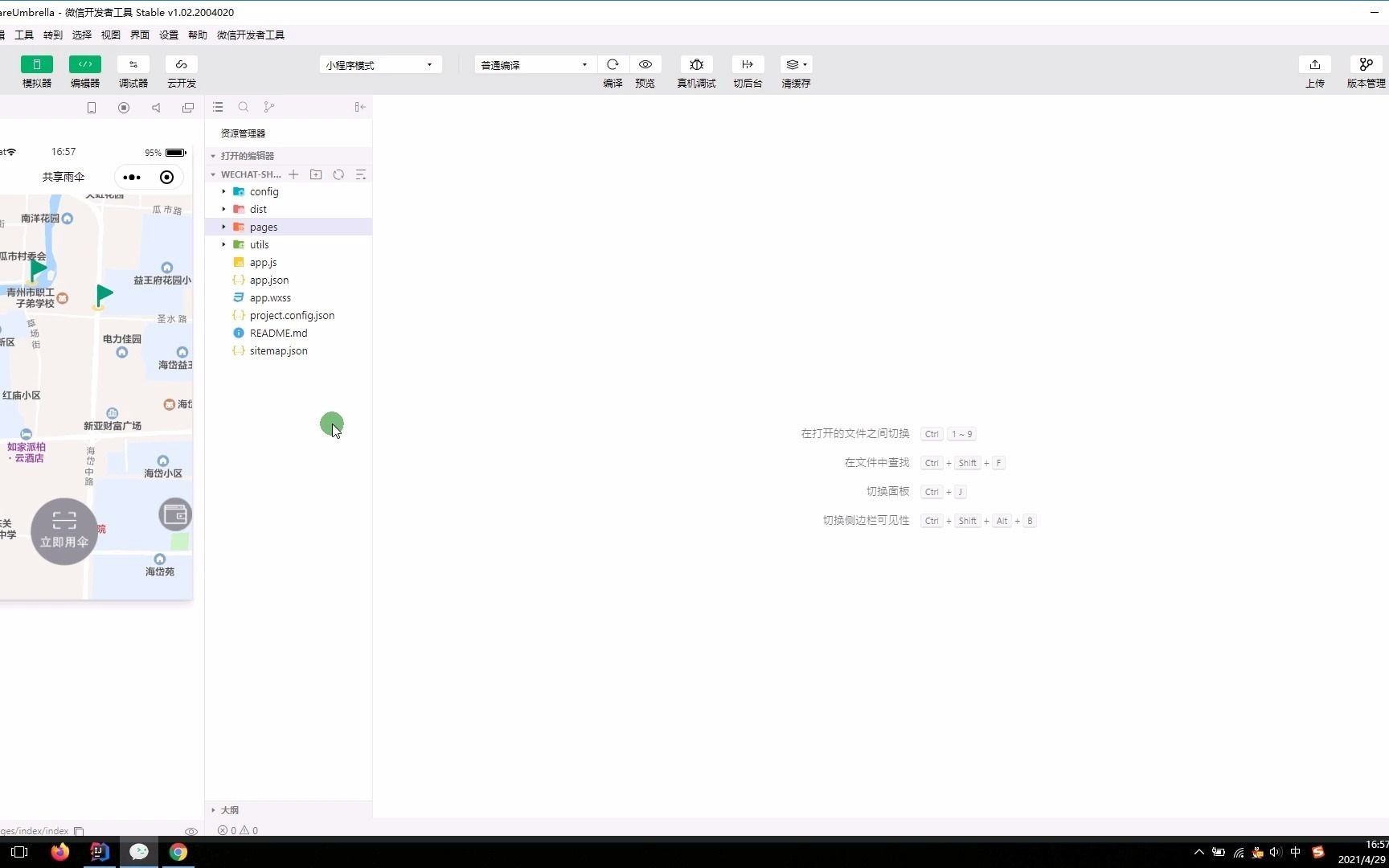Click the preview eye icon
1389x868 pixels.
tap(645, 64)
